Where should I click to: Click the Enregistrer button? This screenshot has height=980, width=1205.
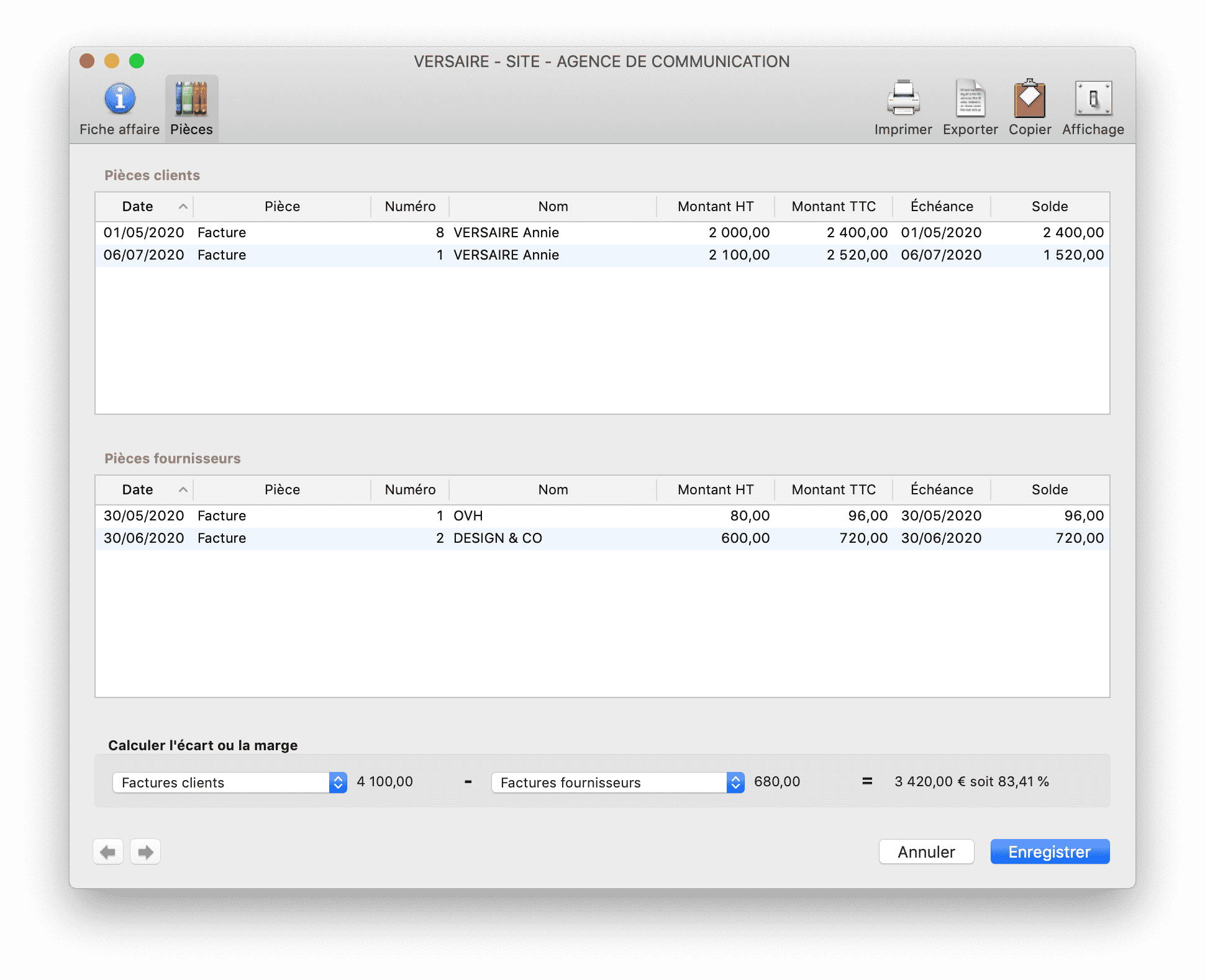coord(1049,851)
